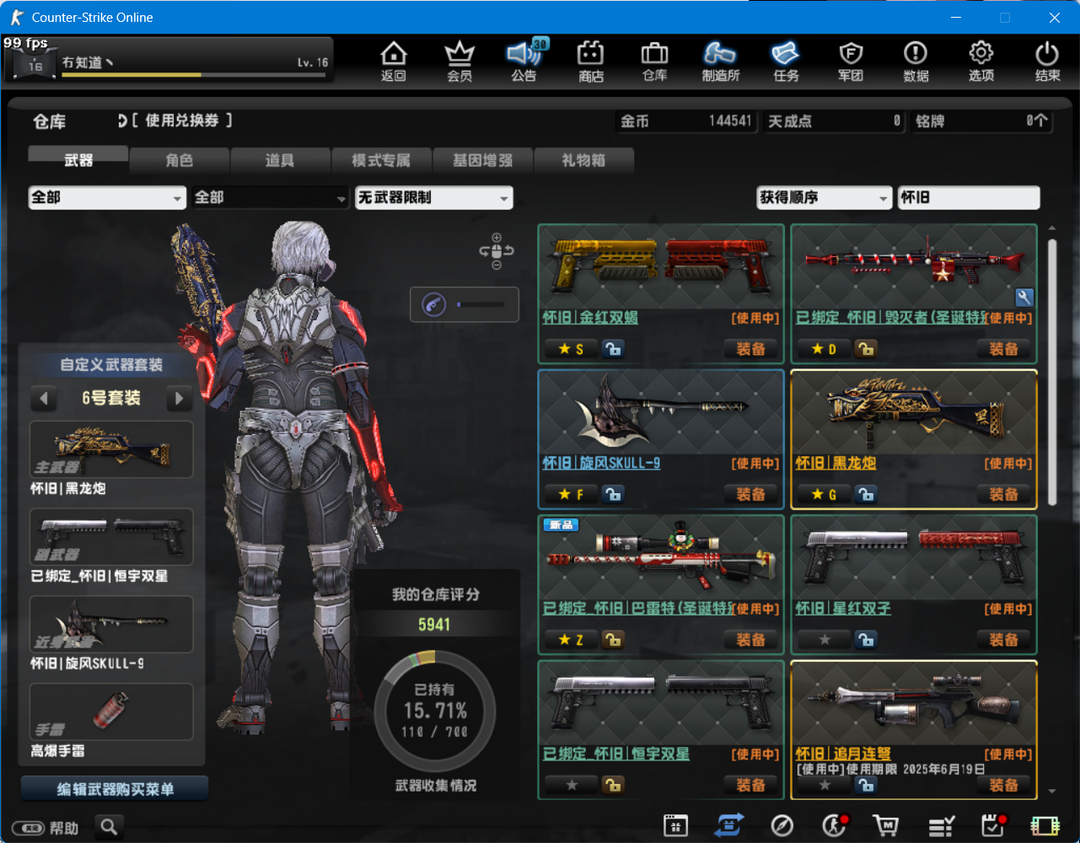Screen dimensions: 1080x843
Task: Click the compass icon in bottom bar
Action: (782, 825)
